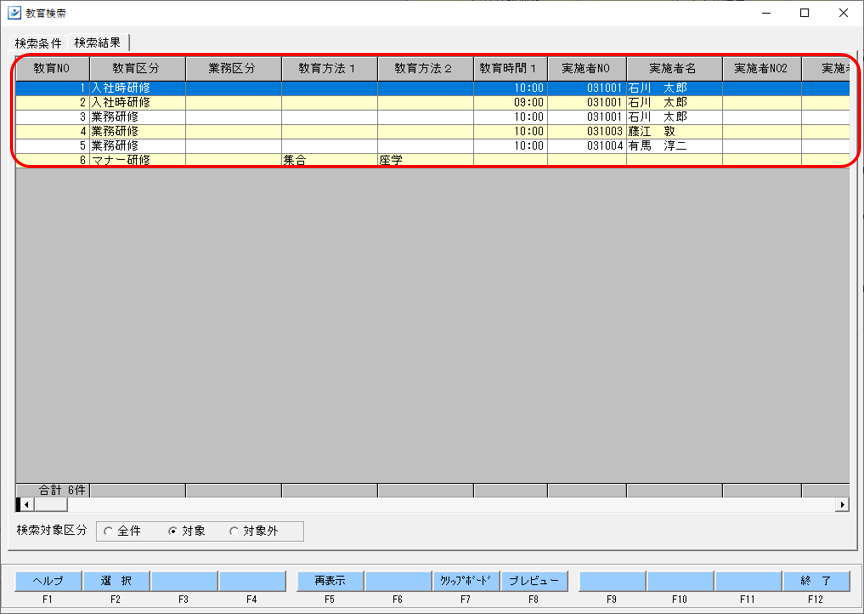The image size is (864, 614).
Task: Click the horizontal scrollbar right arrow
Action: coord(842,504)
